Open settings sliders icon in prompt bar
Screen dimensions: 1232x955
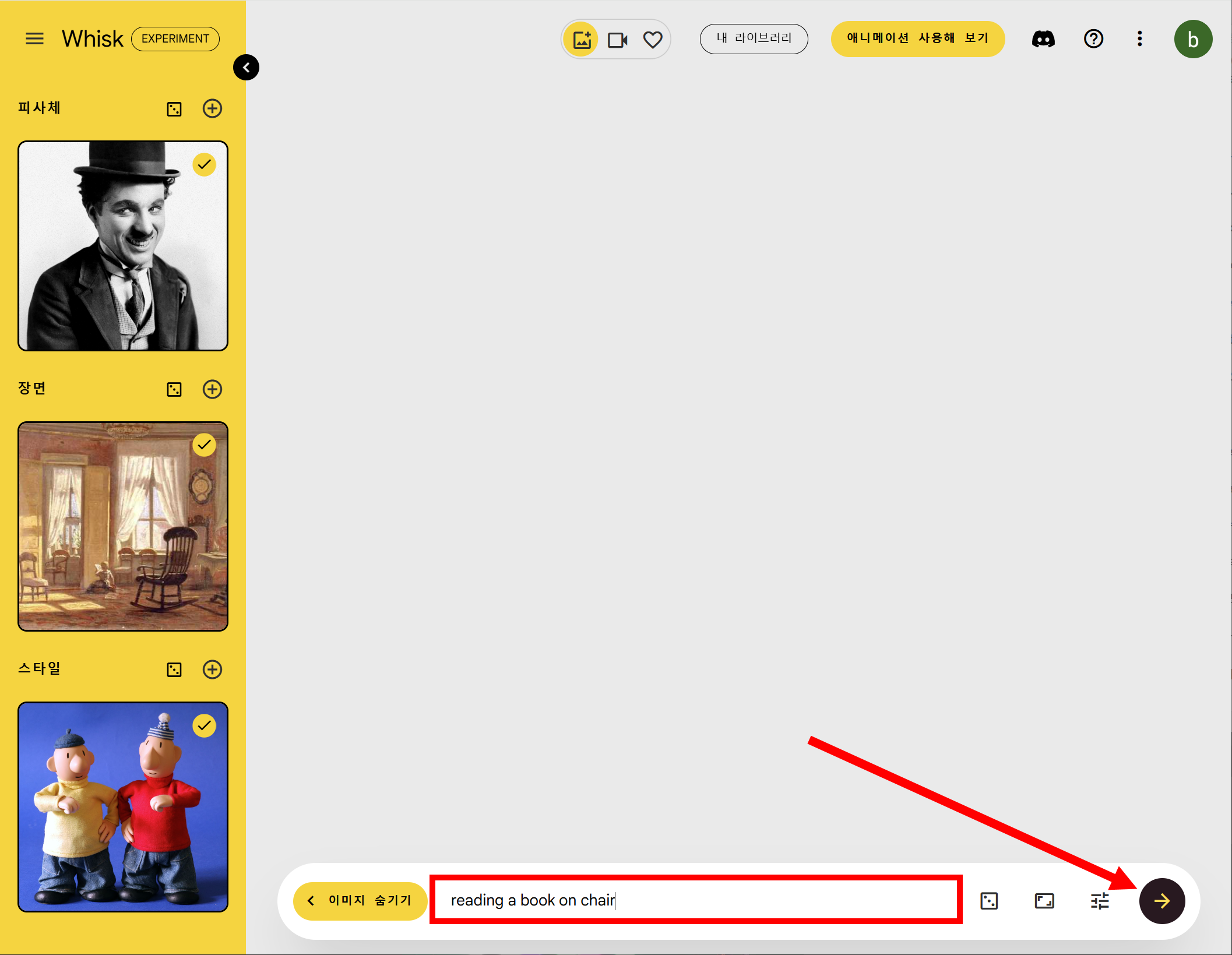[x=1100, y=901]
